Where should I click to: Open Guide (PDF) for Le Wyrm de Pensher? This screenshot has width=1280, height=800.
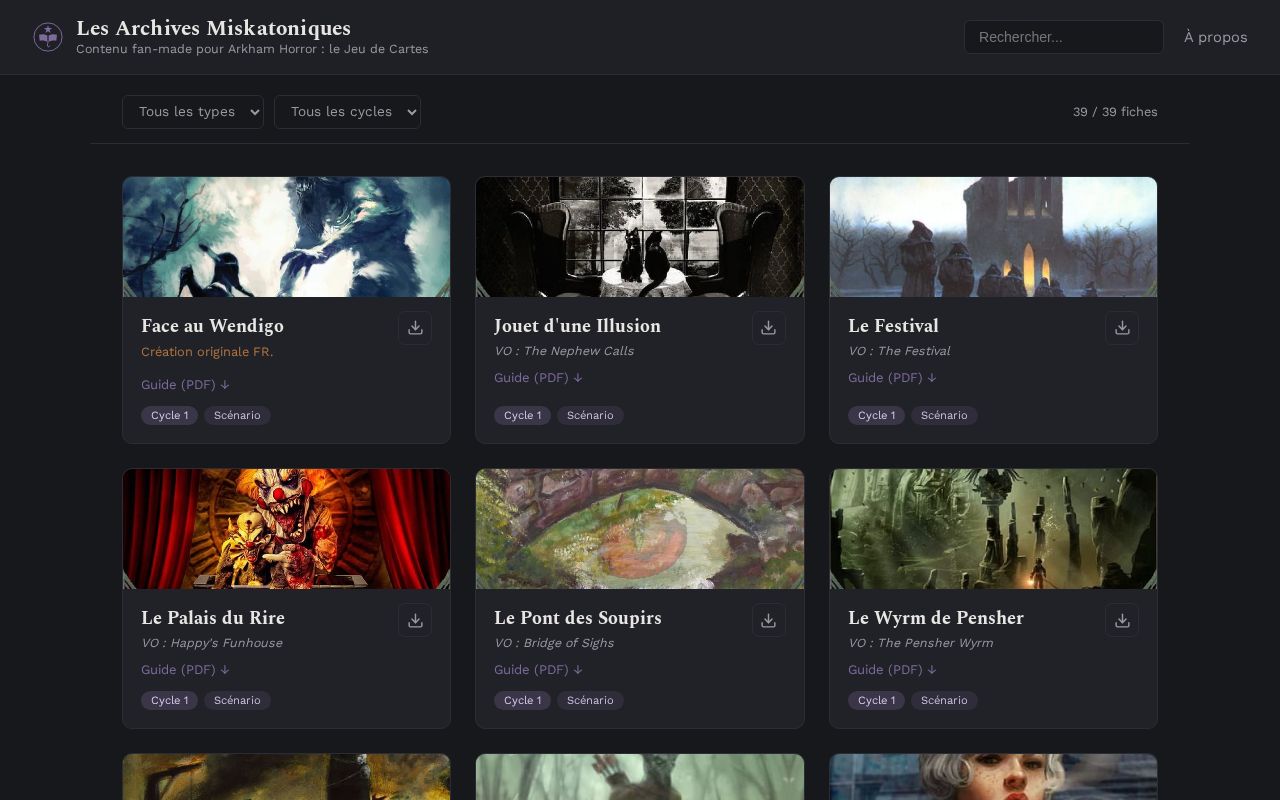coord(892,670)
